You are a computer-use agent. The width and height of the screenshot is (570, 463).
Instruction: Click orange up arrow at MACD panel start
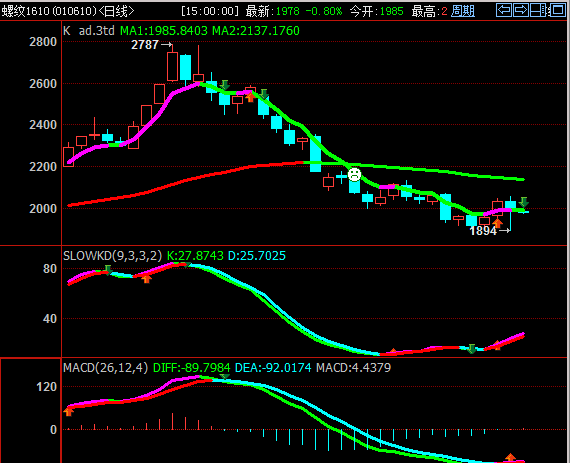(68, 411)
